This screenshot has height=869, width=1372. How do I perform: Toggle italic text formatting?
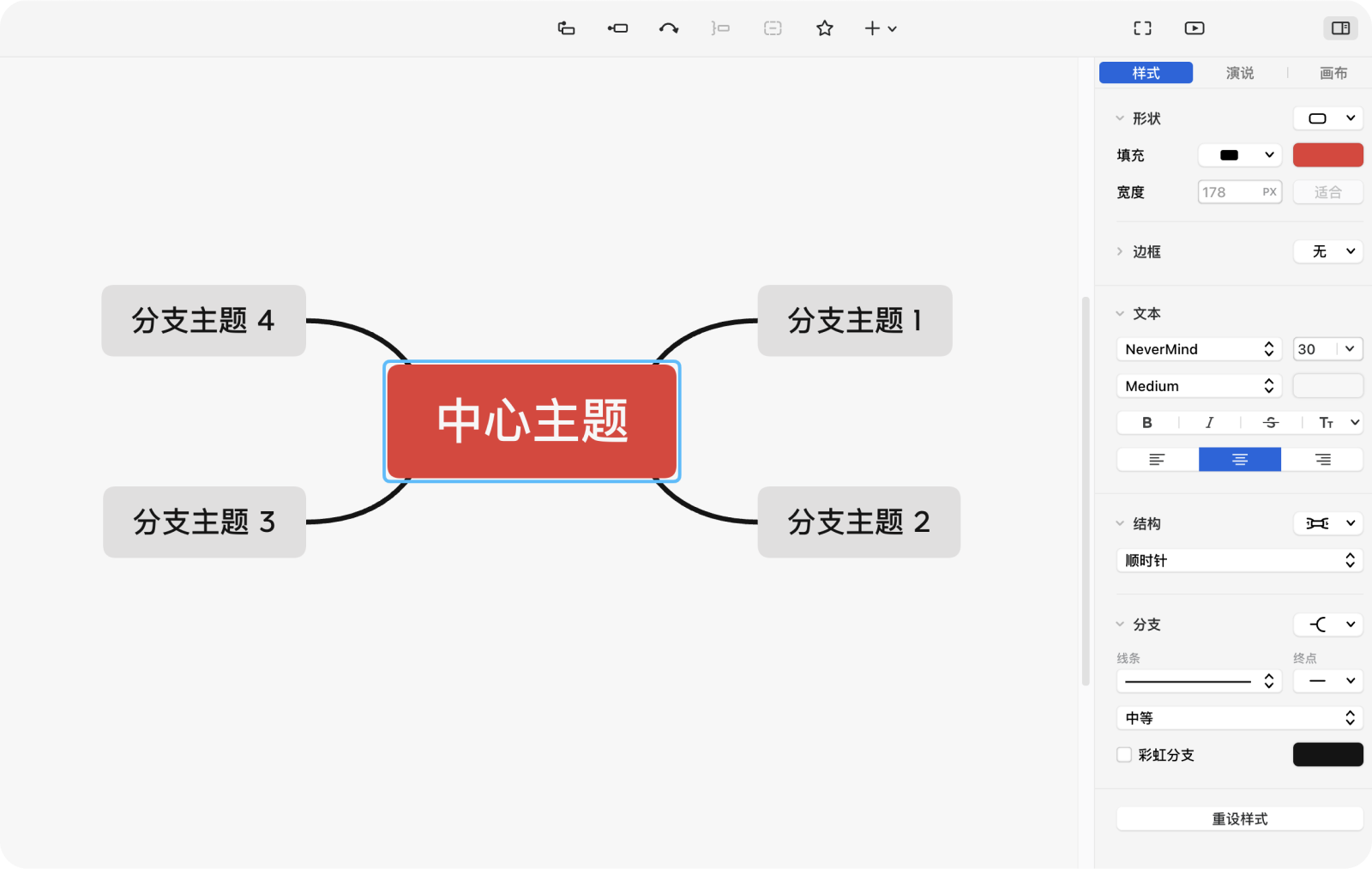coord(1209,422)
